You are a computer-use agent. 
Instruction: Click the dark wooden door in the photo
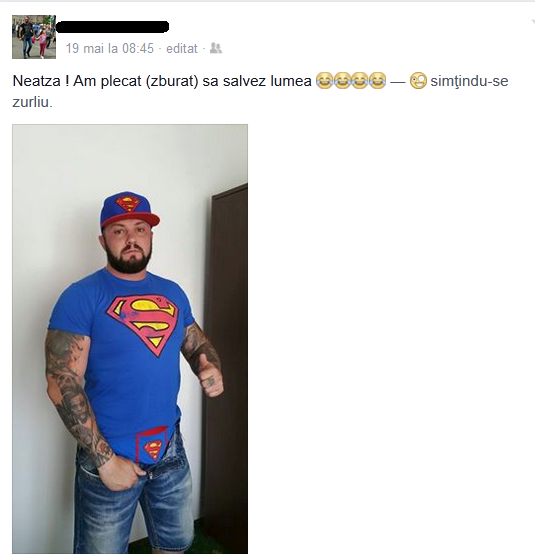click(x=225, y=367)
